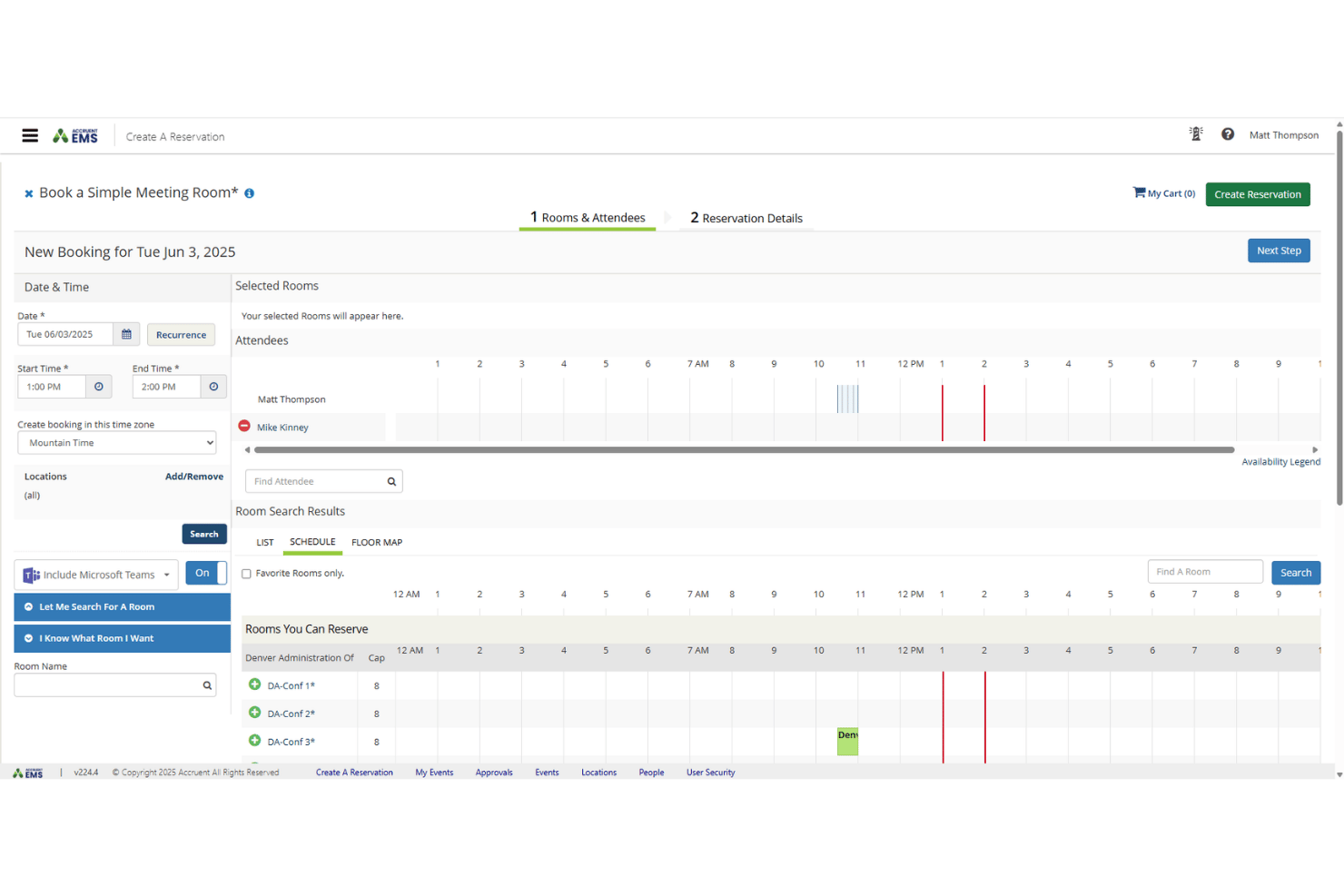Open the Mountain Time zone dropdown

click(x=117, y=443)
